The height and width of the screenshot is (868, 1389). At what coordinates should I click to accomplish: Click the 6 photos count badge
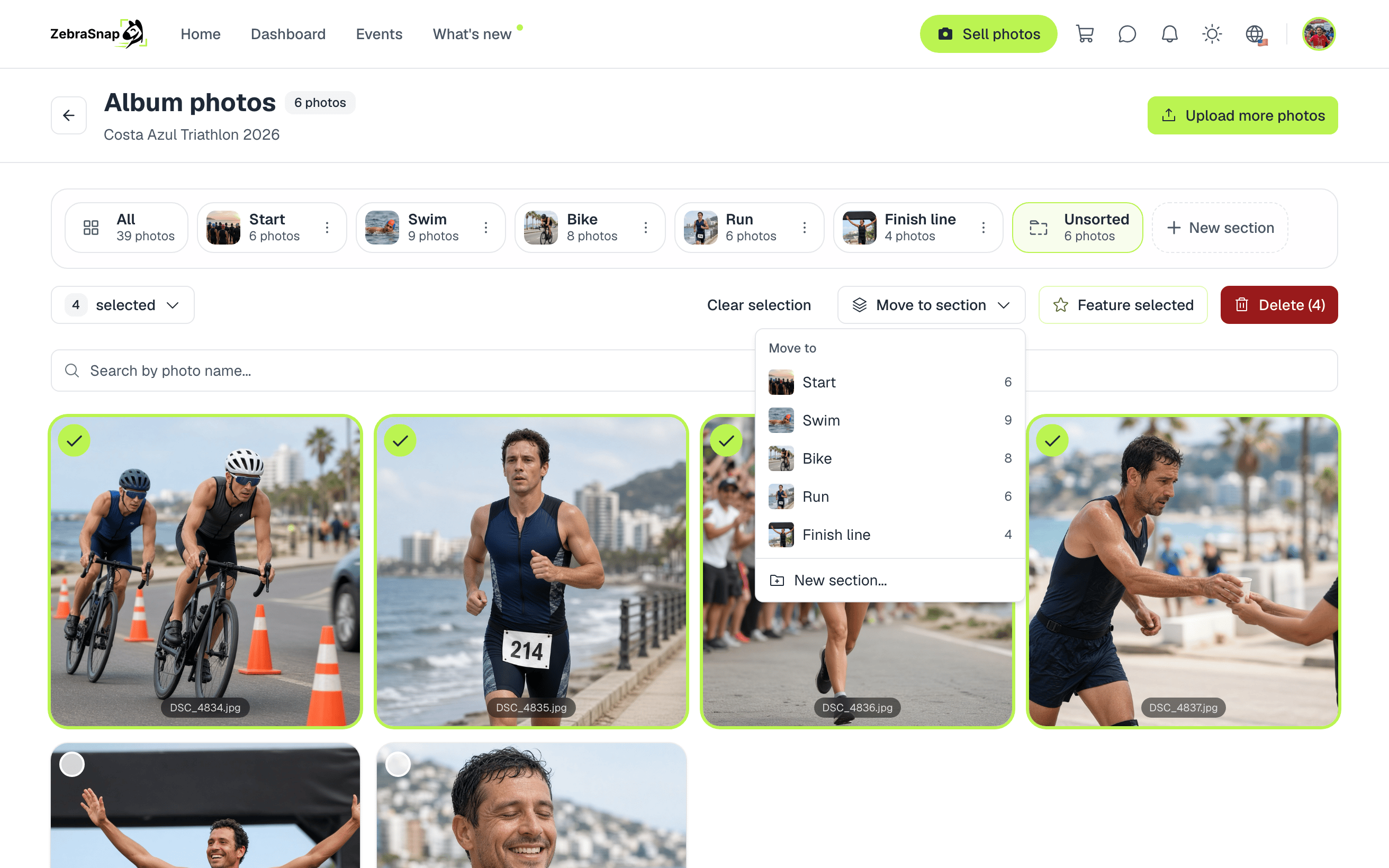[320, 102]
